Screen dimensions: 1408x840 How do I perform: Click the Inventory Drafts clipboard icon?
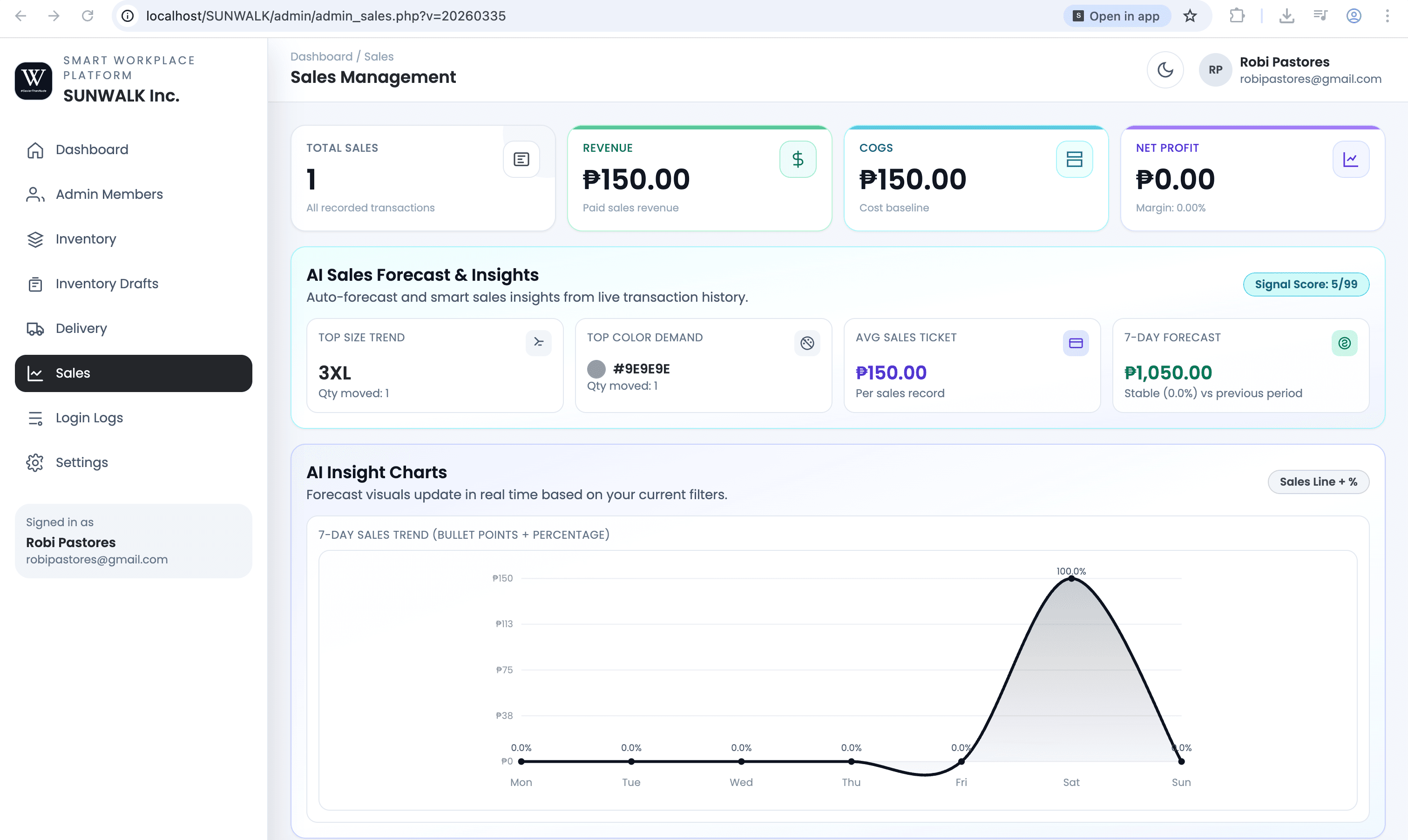[x=35, y=284]
